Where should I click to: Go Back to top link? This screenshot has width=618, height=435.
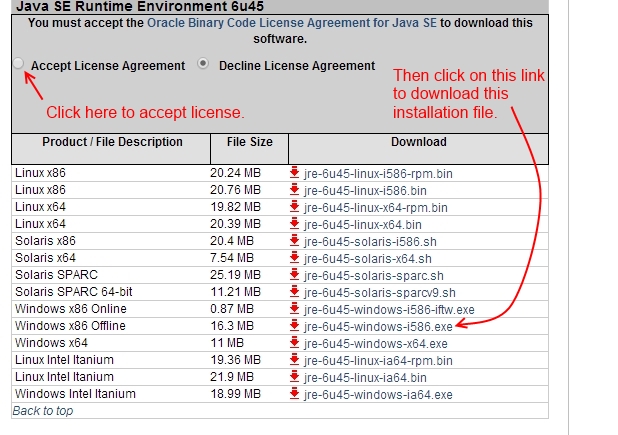pos(43,411)
